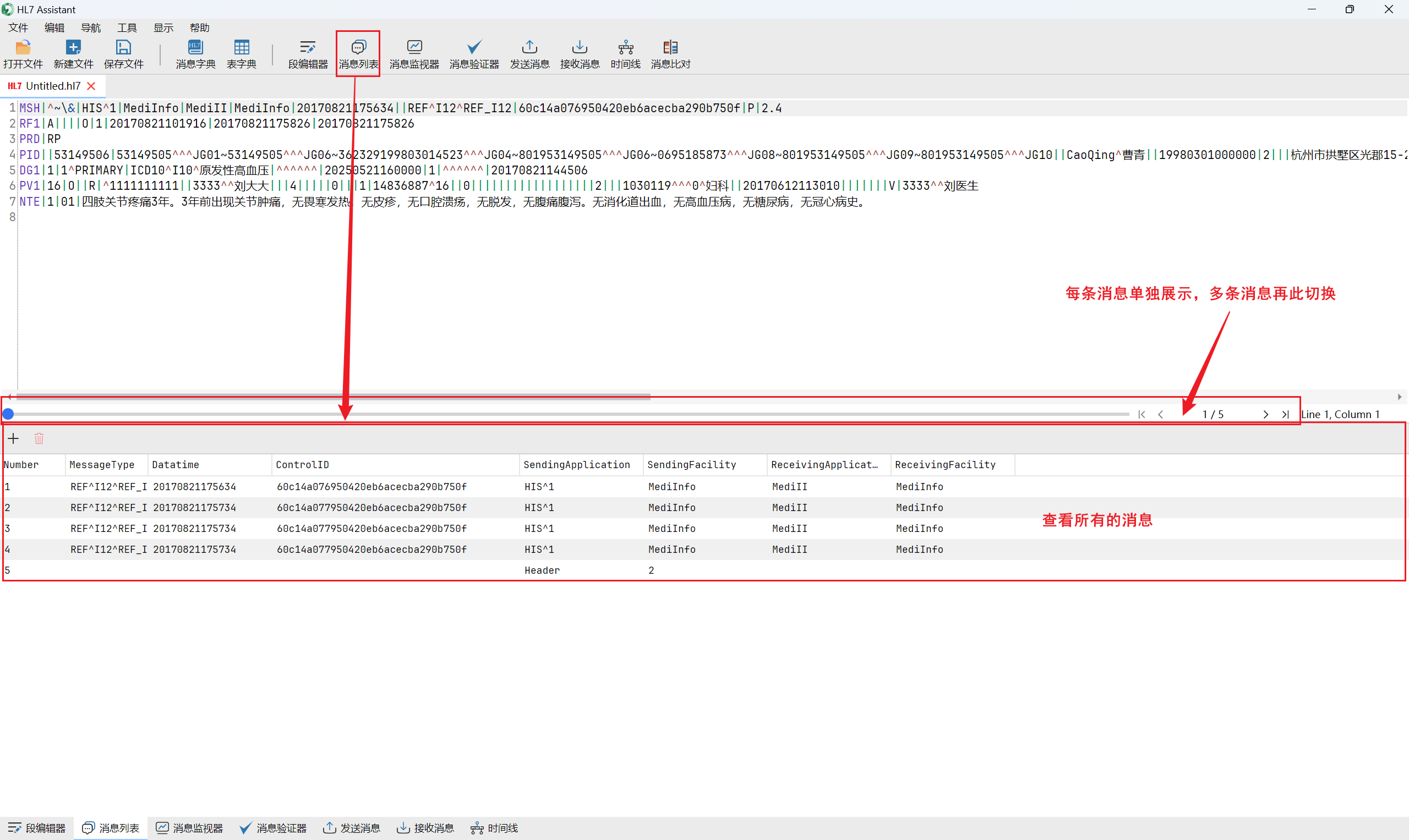Viewport: 1409px width, 840px height.
Task: Jump to last message in pager
Action: pos(1285,414)
